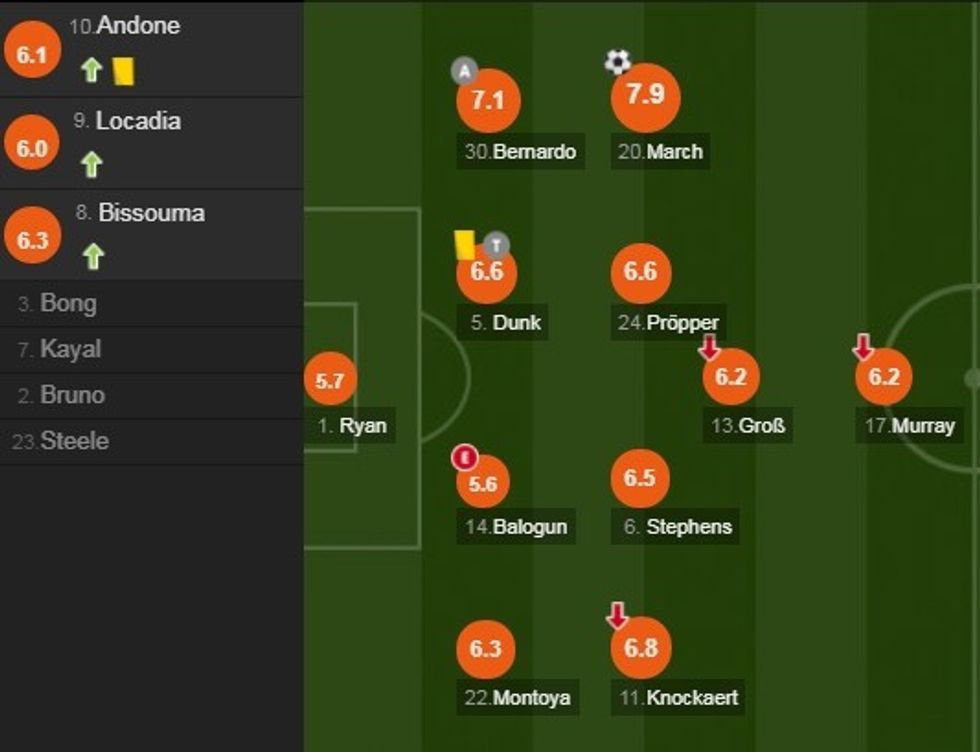Click the green sub-on arrow under Locadia
Viewport: 980px width, 752px height.
coord(92,164)
